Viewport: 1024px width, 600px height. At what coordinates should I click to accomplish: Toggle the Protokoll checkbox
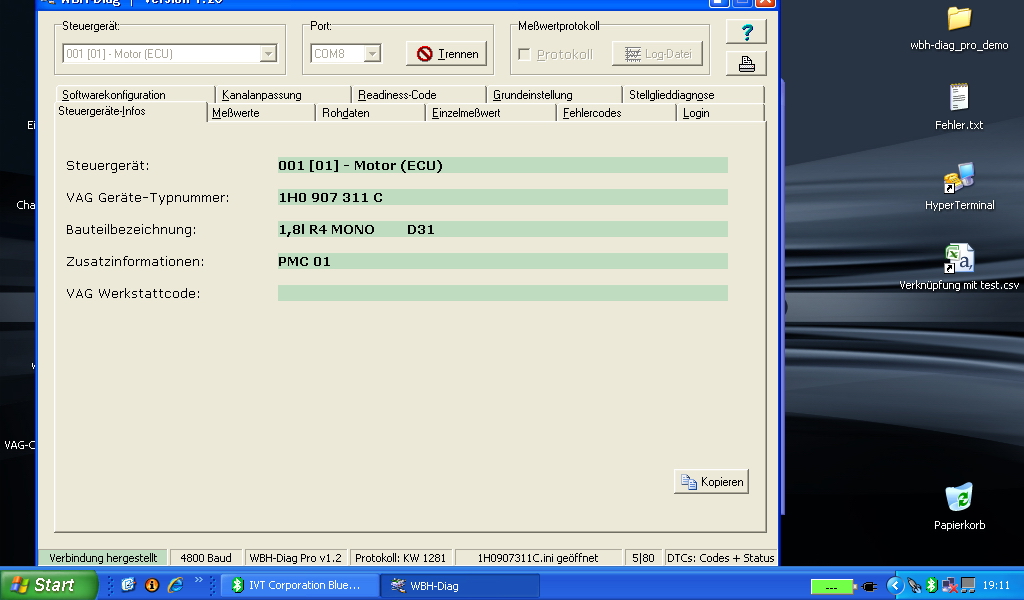(x=524, y=54)
